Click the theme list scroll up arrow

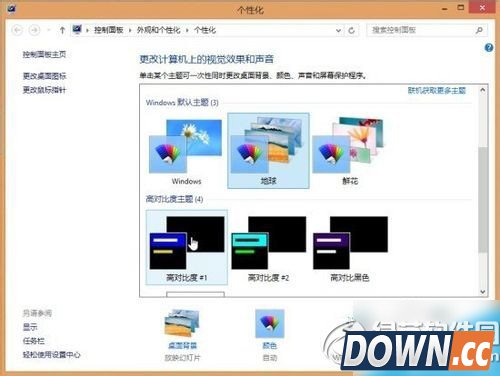[x=483, y=90]
